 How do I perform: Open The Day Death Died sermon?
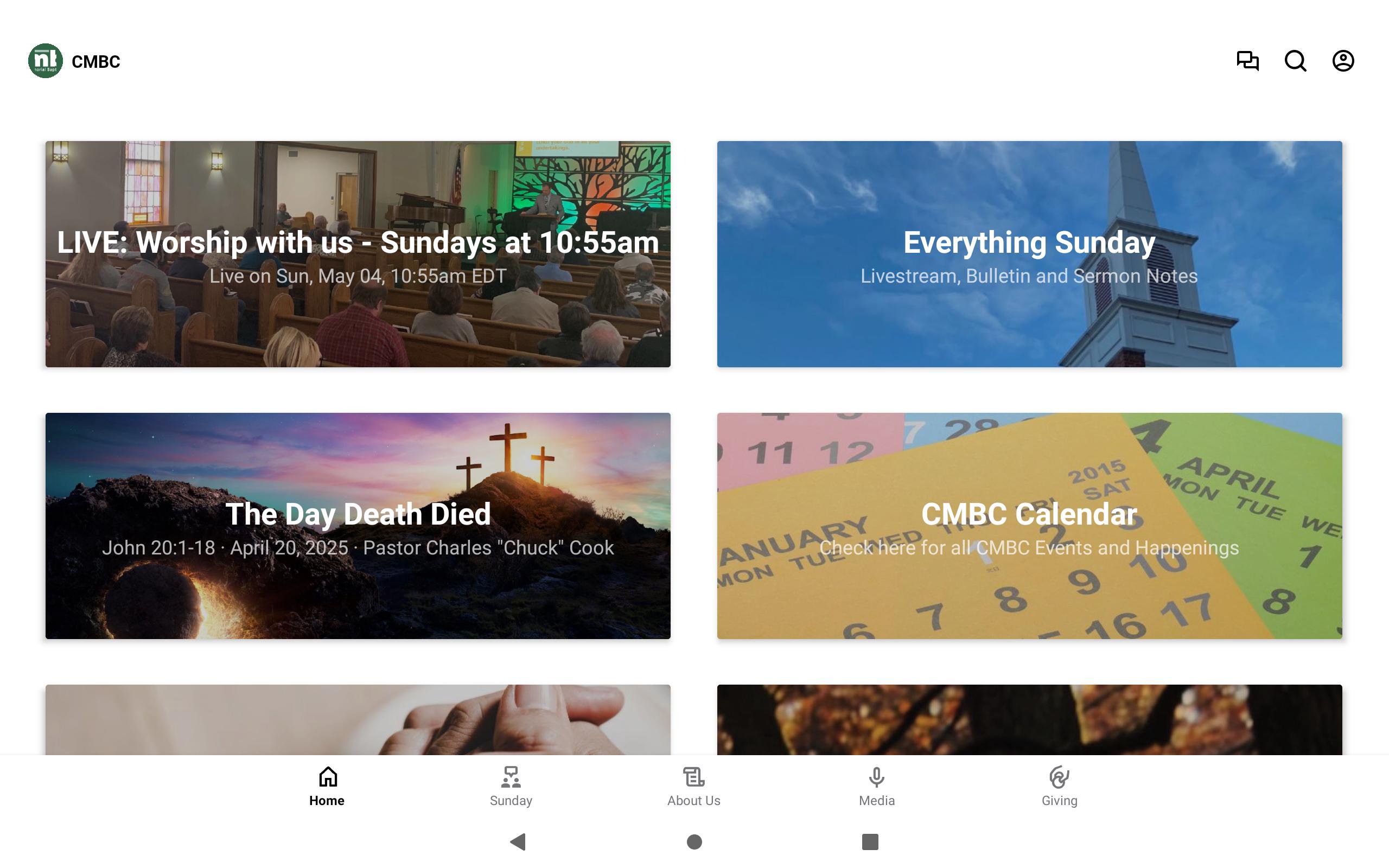(358, 526)
